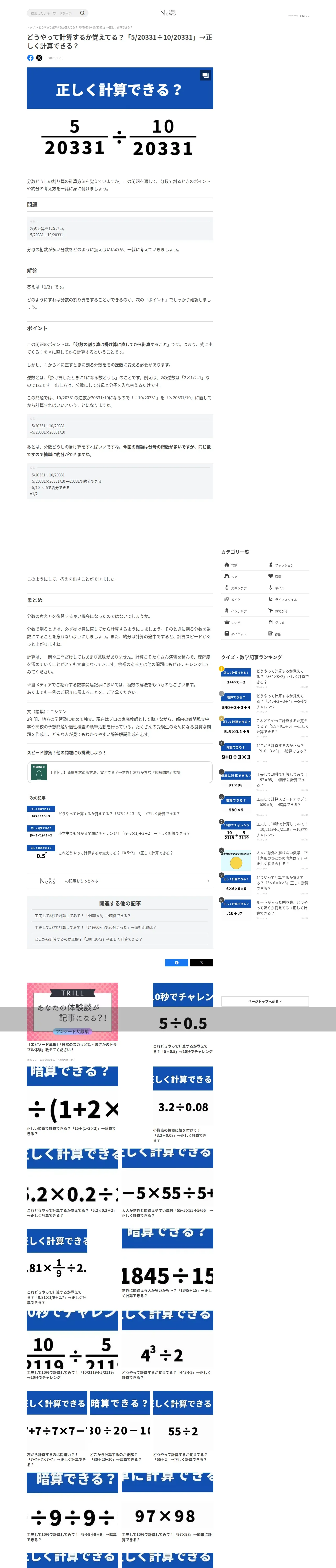Screen dimensions: 336x1568
Task: Open the '3.2÷0.08' article card
Action: pos(183,1105)
